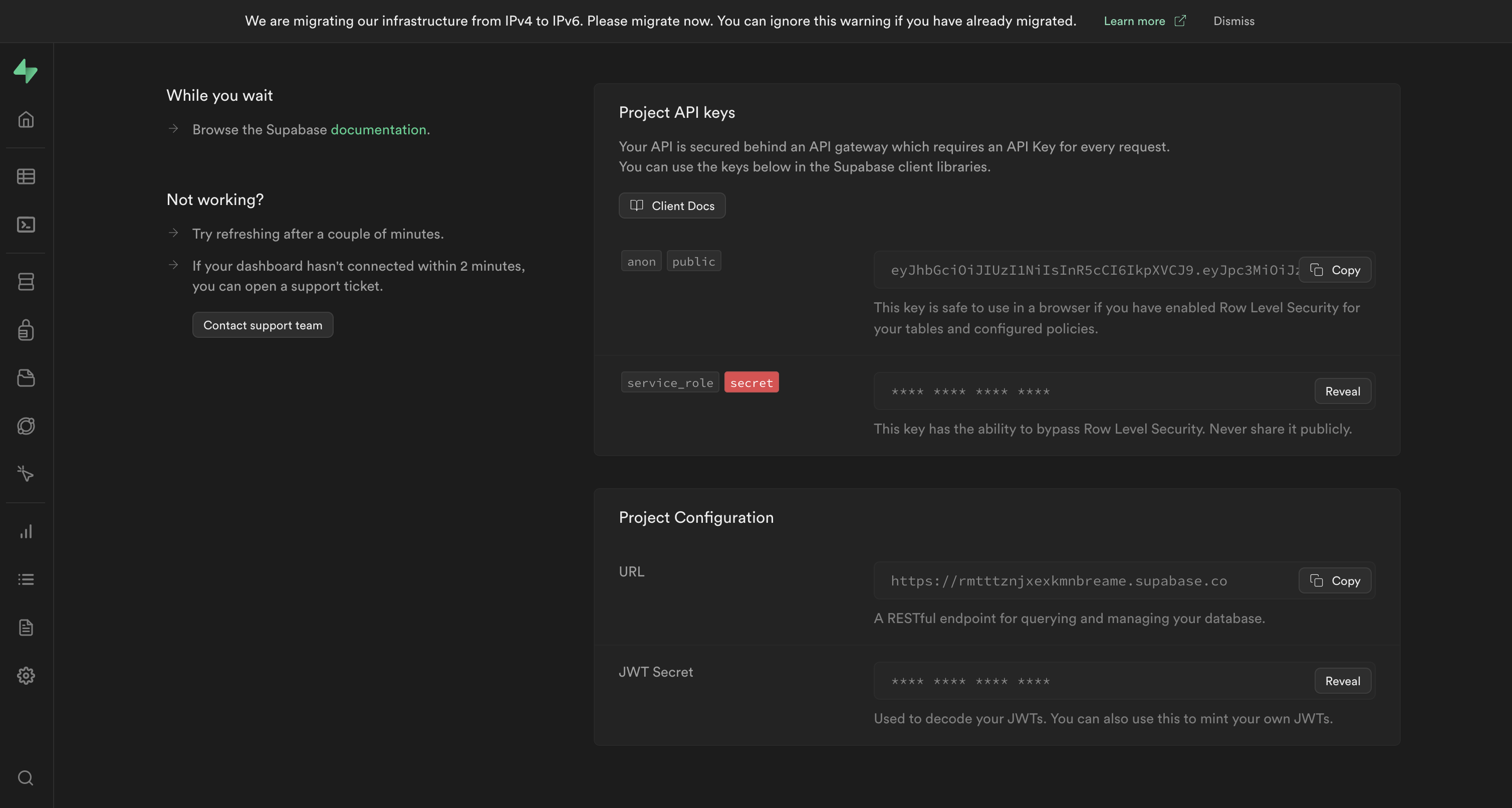Open the Table Editor sidebar icon
Image resolution: width=1512 pixels, height=808 pixels.
tap(26, 176)
